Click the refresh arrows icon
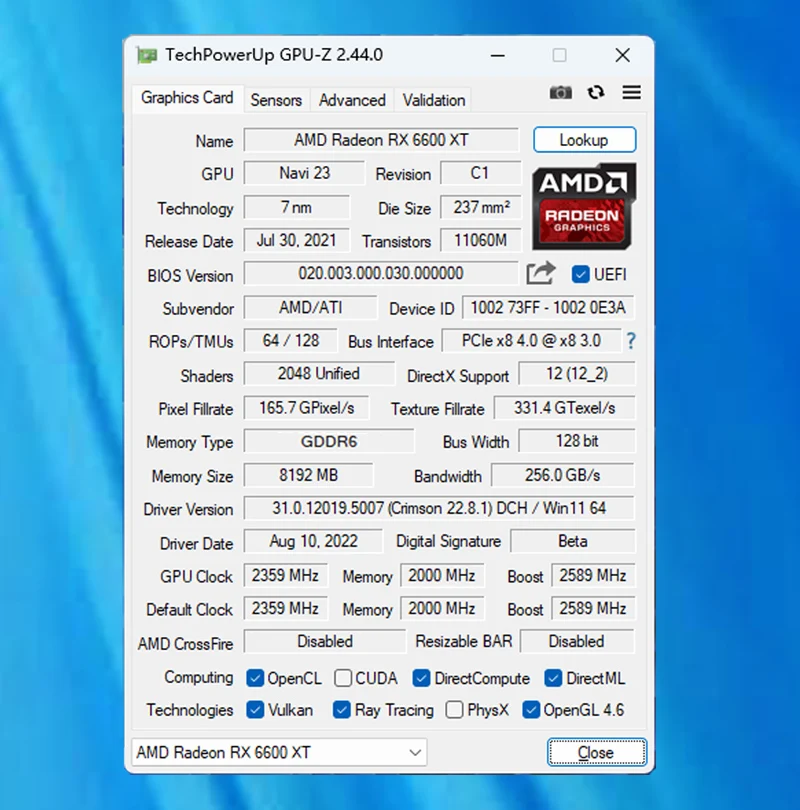The height and width of the screenshot is (810, 800). (x=596, y=92)
